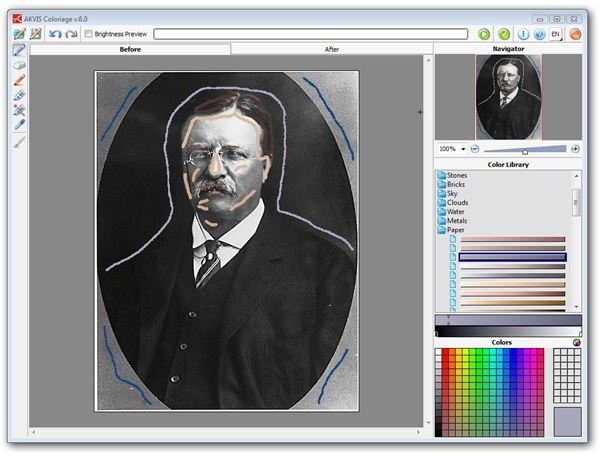Select the Eyedropper tool
This screenshot has width=600, height=456.
(x=19, y=124)
